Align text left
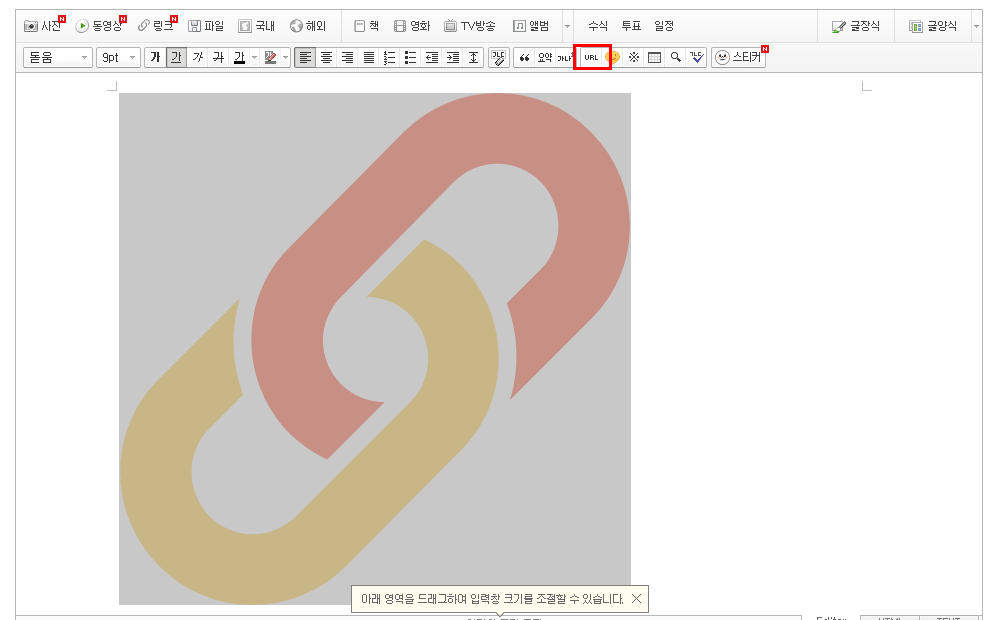This screenshot has width=999, height=620. click(x=305, y=57)
